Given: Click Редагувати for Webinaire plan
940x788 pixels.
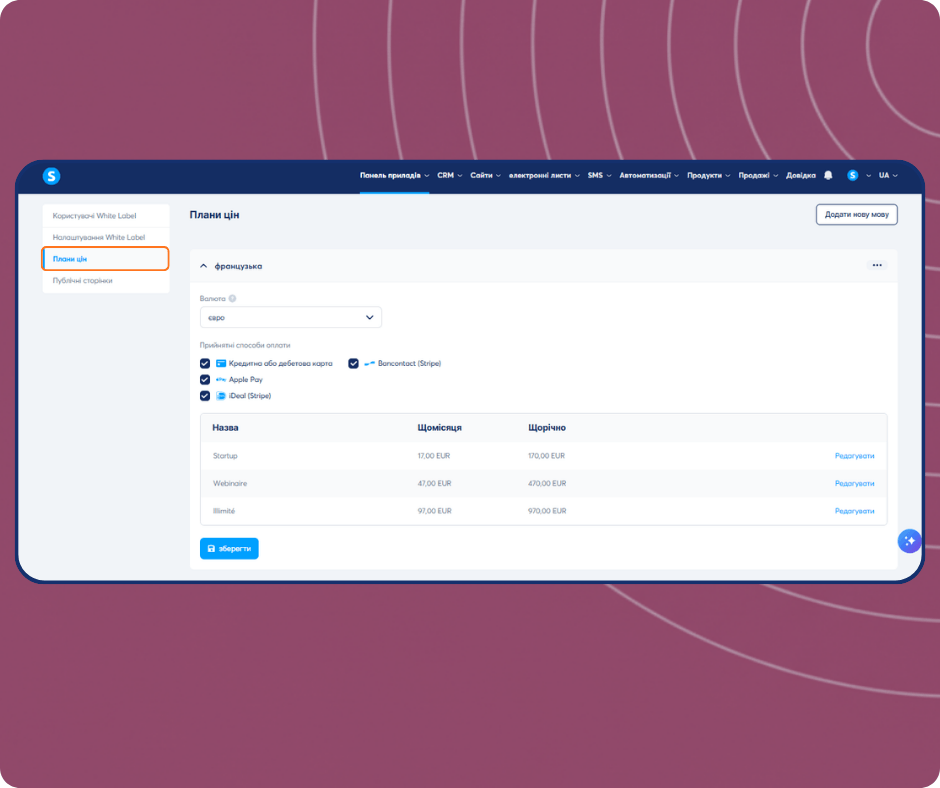Looking at the screenshot, I should tap(854, 483).
